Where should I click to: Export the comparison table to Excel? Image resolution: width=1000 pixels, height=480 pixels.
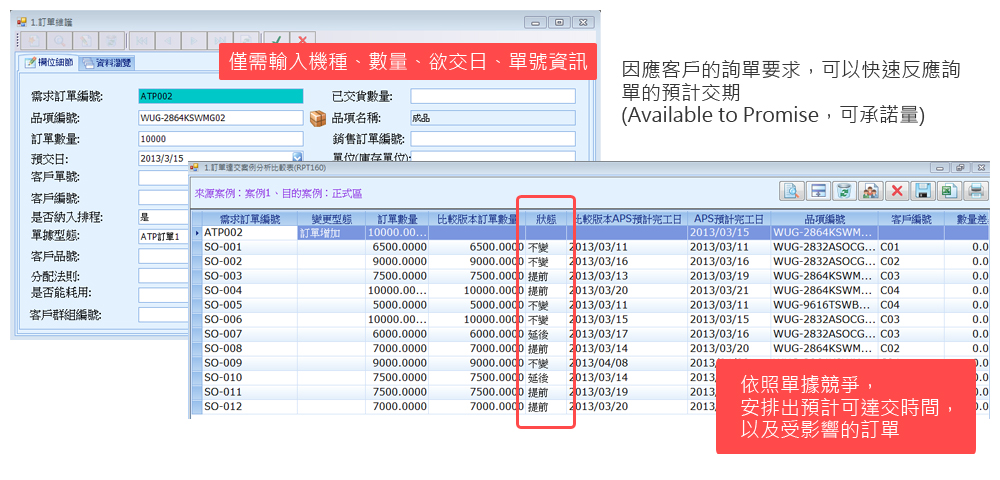pyautogui.click(x=948, y=191)
